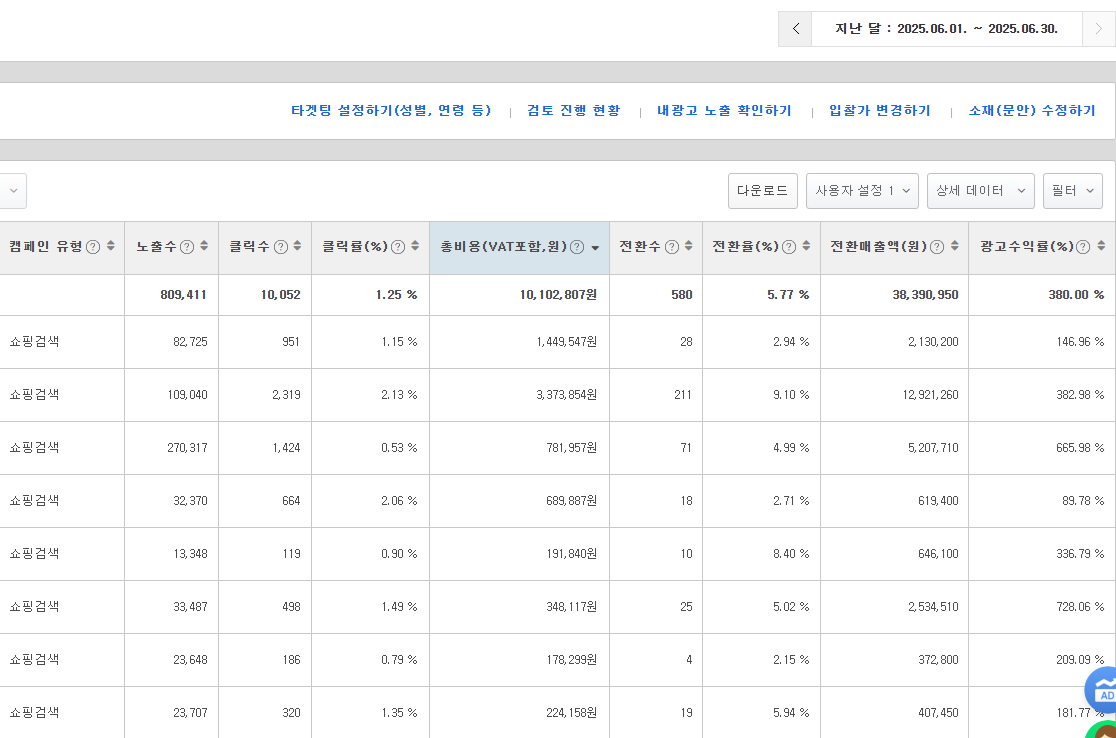Open the 필터 dropdown menu
The width and height of the screenshot is (1116, 738).
(1072, 191)
